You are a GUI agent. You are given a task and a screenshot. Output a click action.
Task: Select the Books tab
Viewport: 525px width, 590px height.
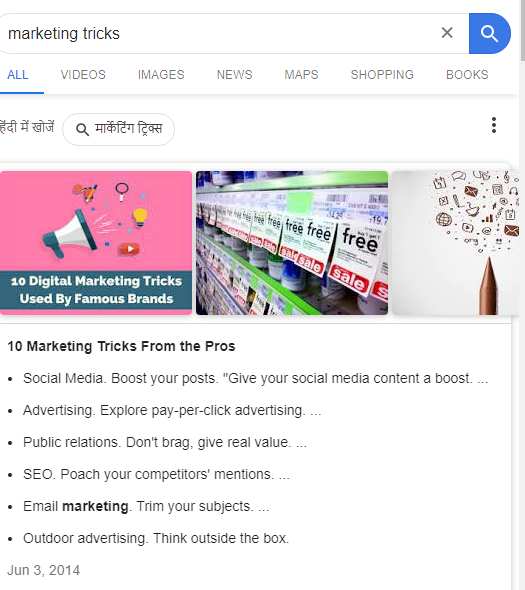[x=467, y=75]
